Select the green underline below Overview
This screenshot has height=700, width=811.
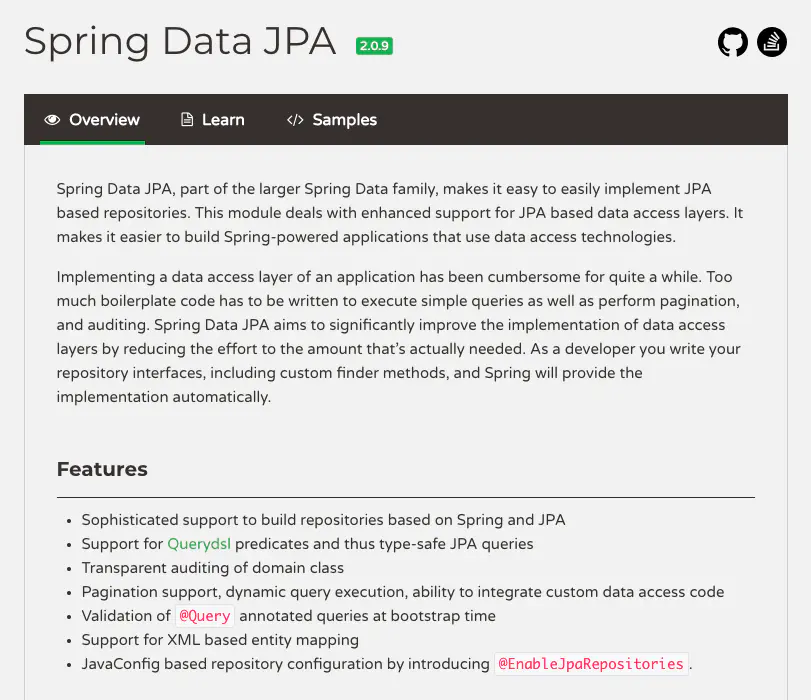91,141
